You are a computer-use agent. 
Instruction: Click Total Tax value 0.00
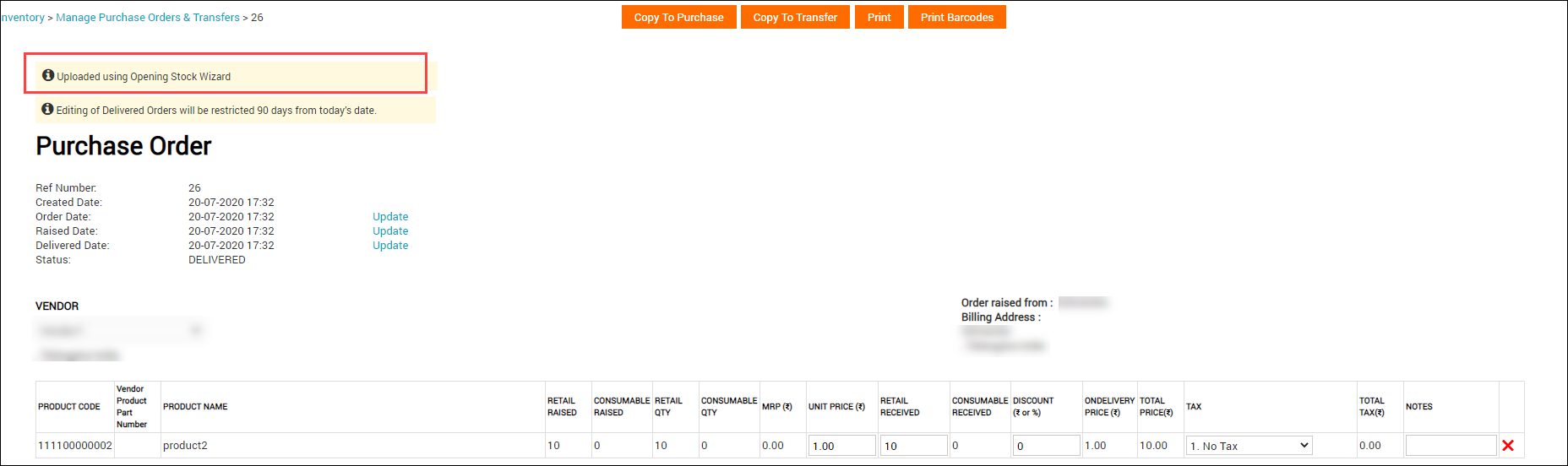[x=1370, y=446]
